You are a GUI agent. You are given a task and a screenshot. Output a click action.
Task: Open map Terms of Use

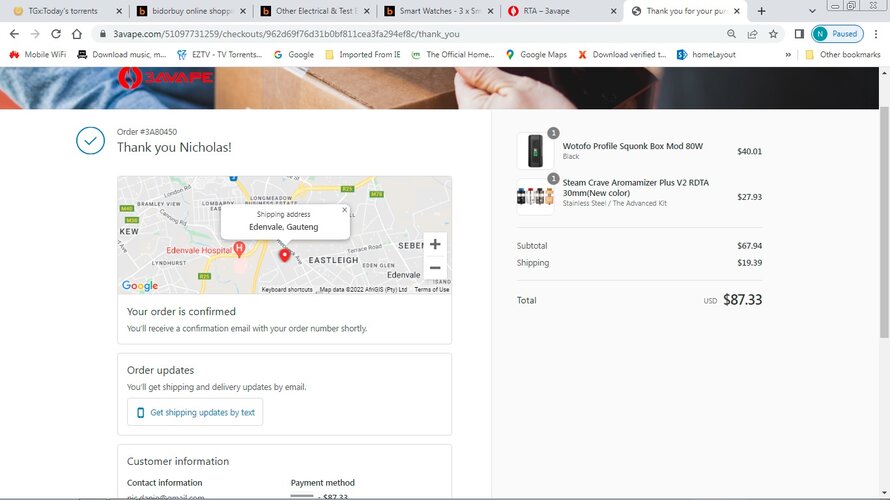tap(431, 289)
